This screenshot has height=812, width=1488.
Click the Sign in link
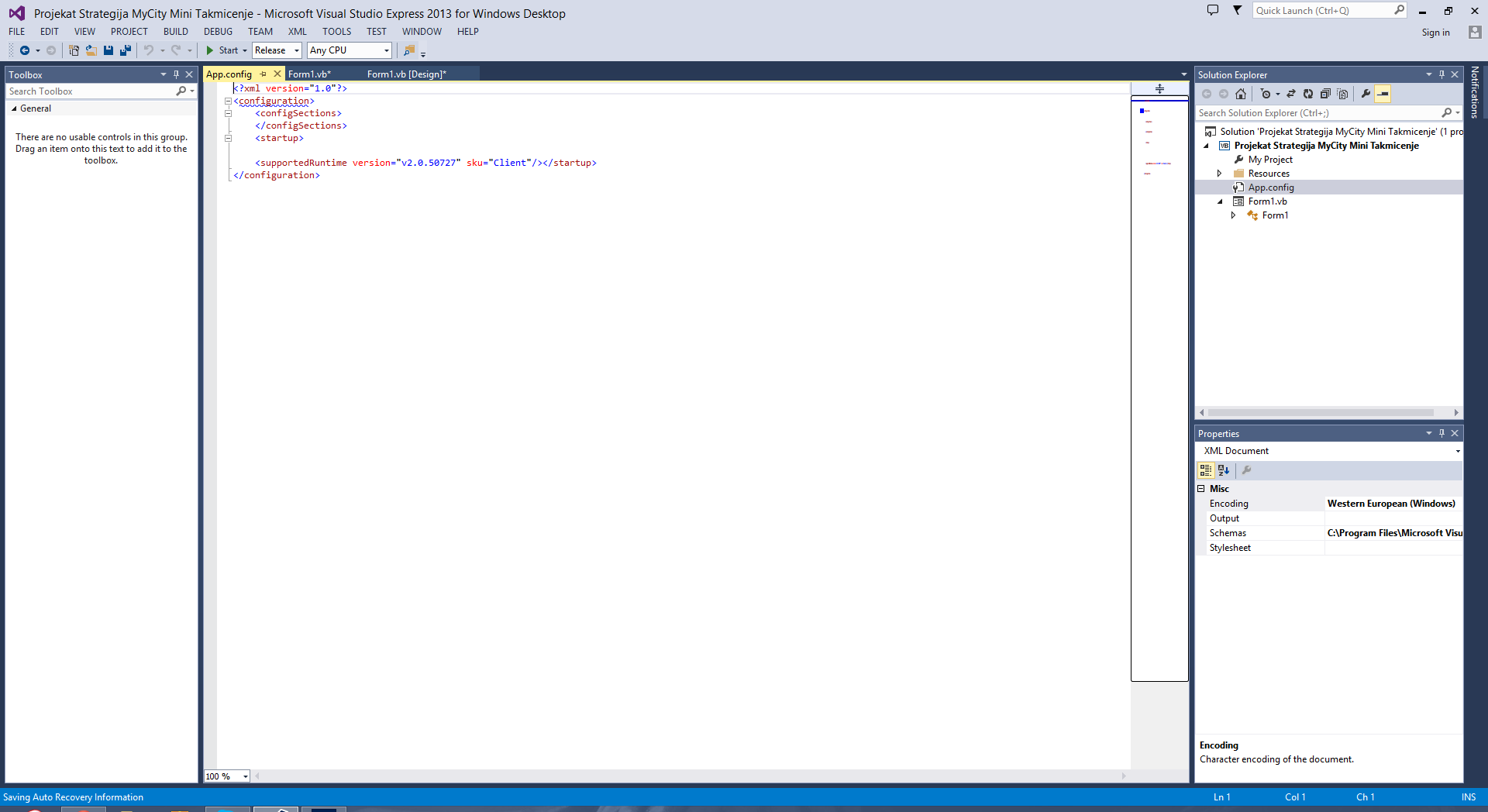[x=1435, y=33]
